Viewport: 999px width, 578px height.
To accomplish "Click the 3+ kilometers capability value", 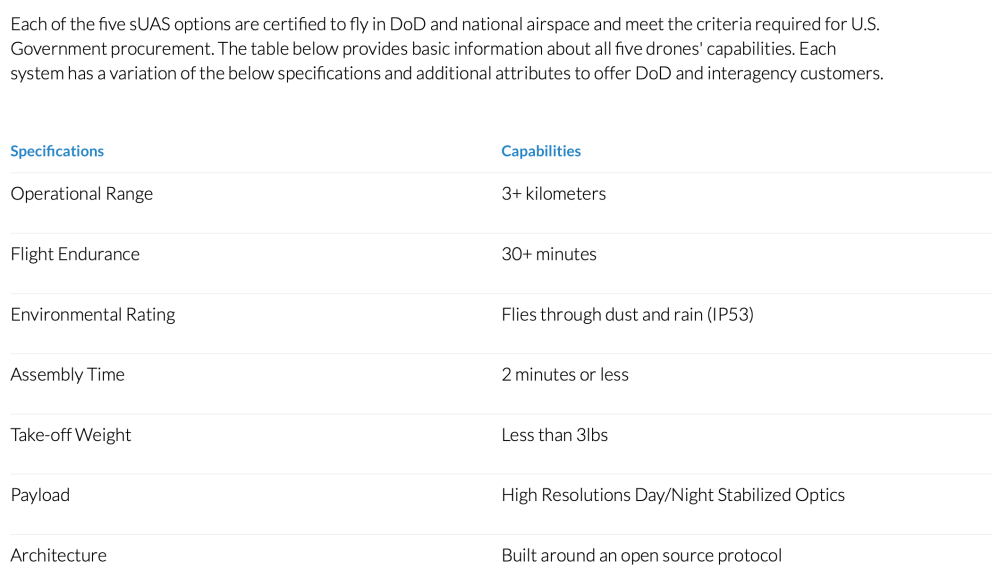I will [553, 194].
